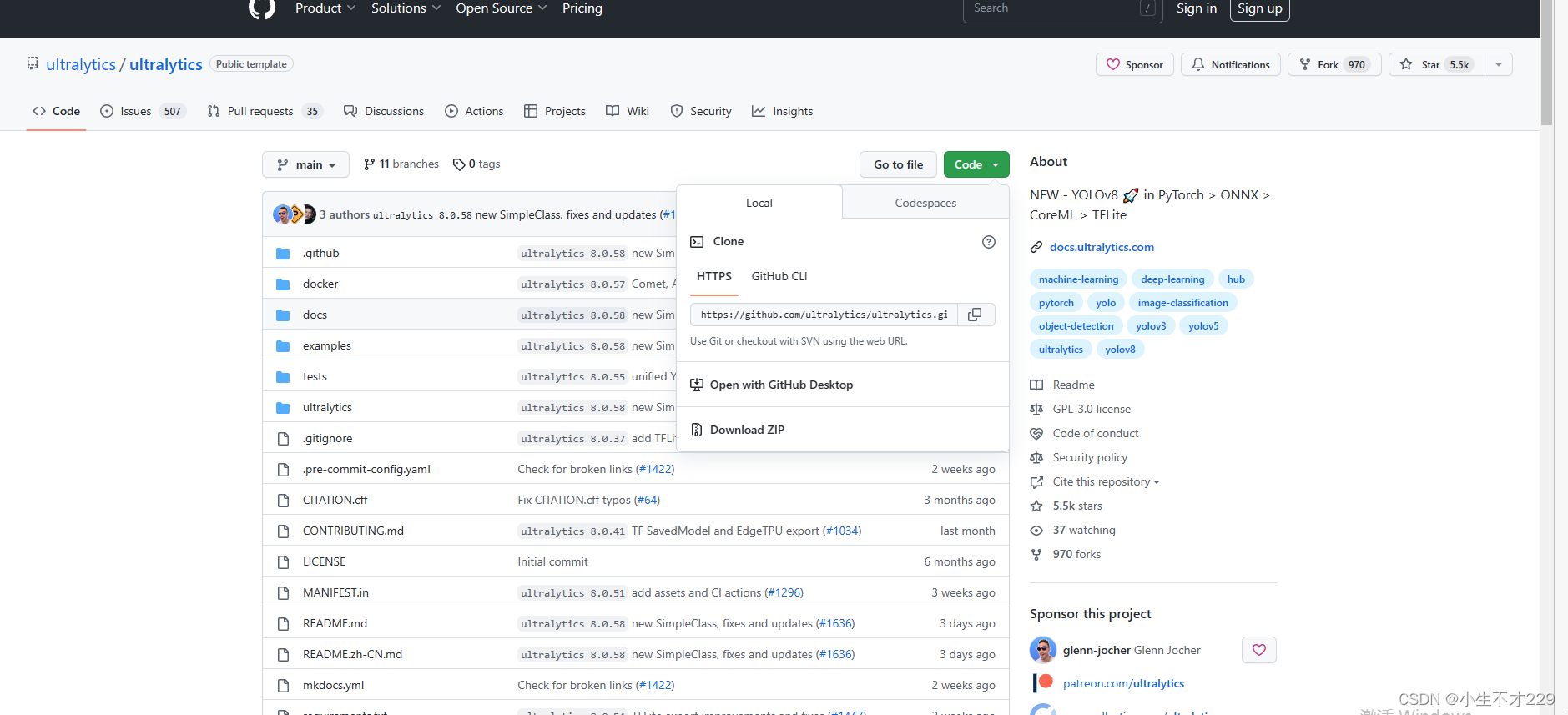Open the Insights tab
1568x715 pixels.
pyautogui.click(x=782, y=111)
